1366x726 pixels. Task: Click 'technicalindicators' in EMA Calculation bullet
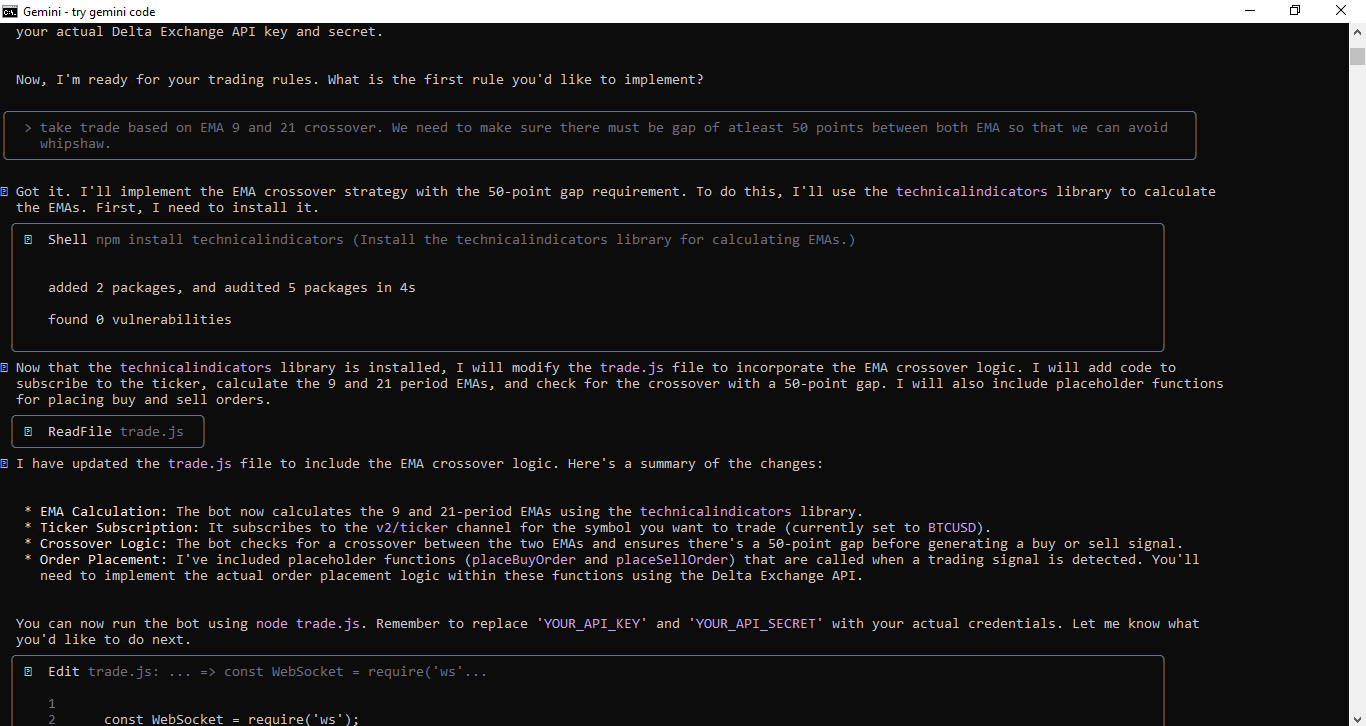(x=716, y=511)
